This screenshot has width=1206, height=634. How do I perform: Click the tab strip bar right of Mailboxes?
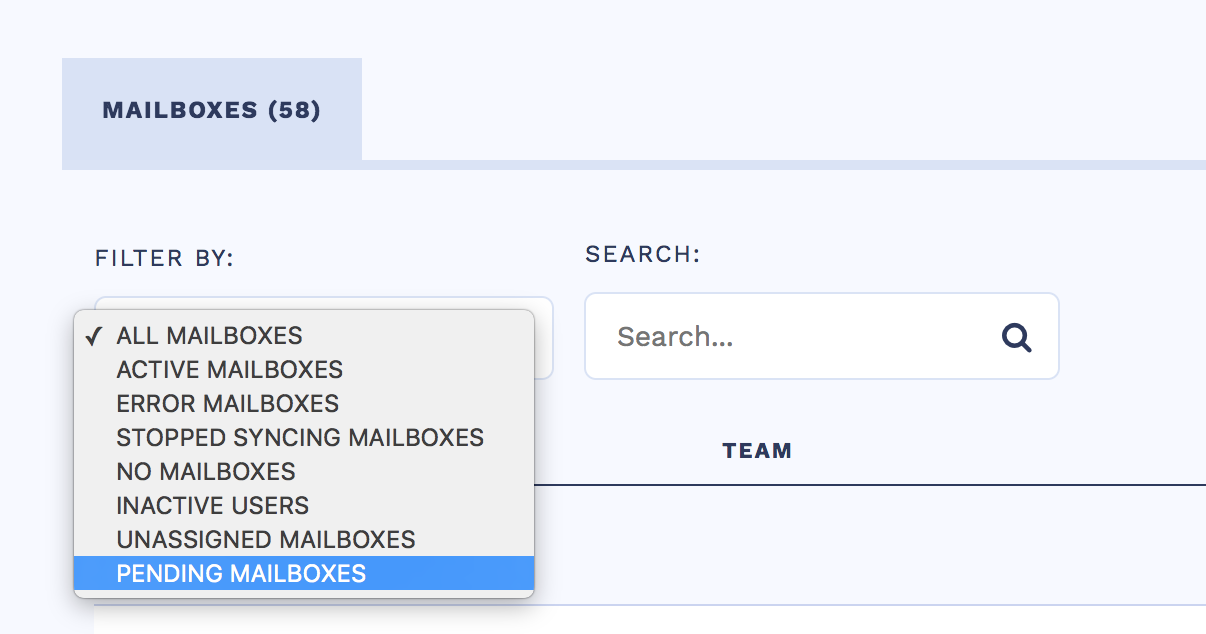click(x=780, y=165)
